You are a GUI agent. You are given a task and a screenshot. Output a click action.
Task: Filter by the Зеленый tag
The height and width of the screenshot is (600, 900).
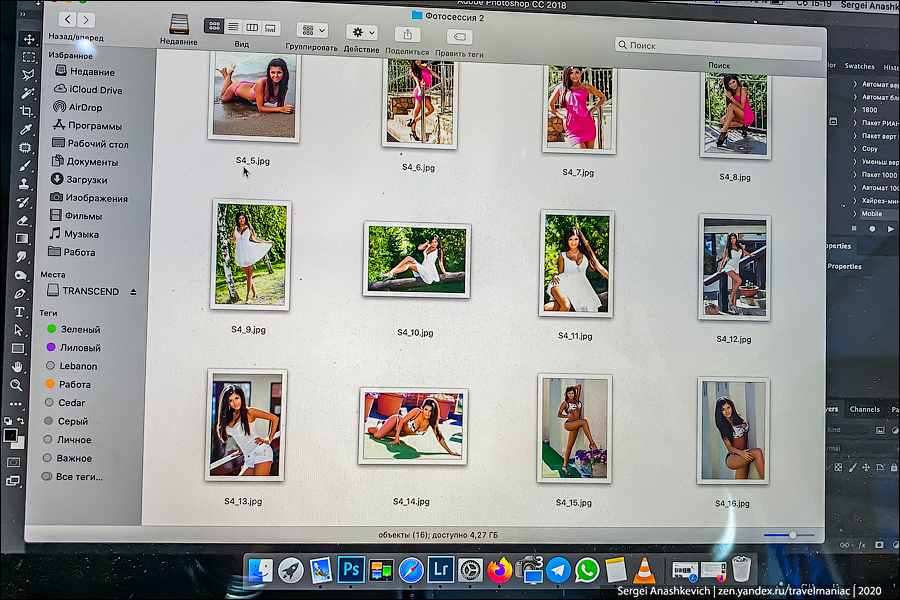pos(73,330)
